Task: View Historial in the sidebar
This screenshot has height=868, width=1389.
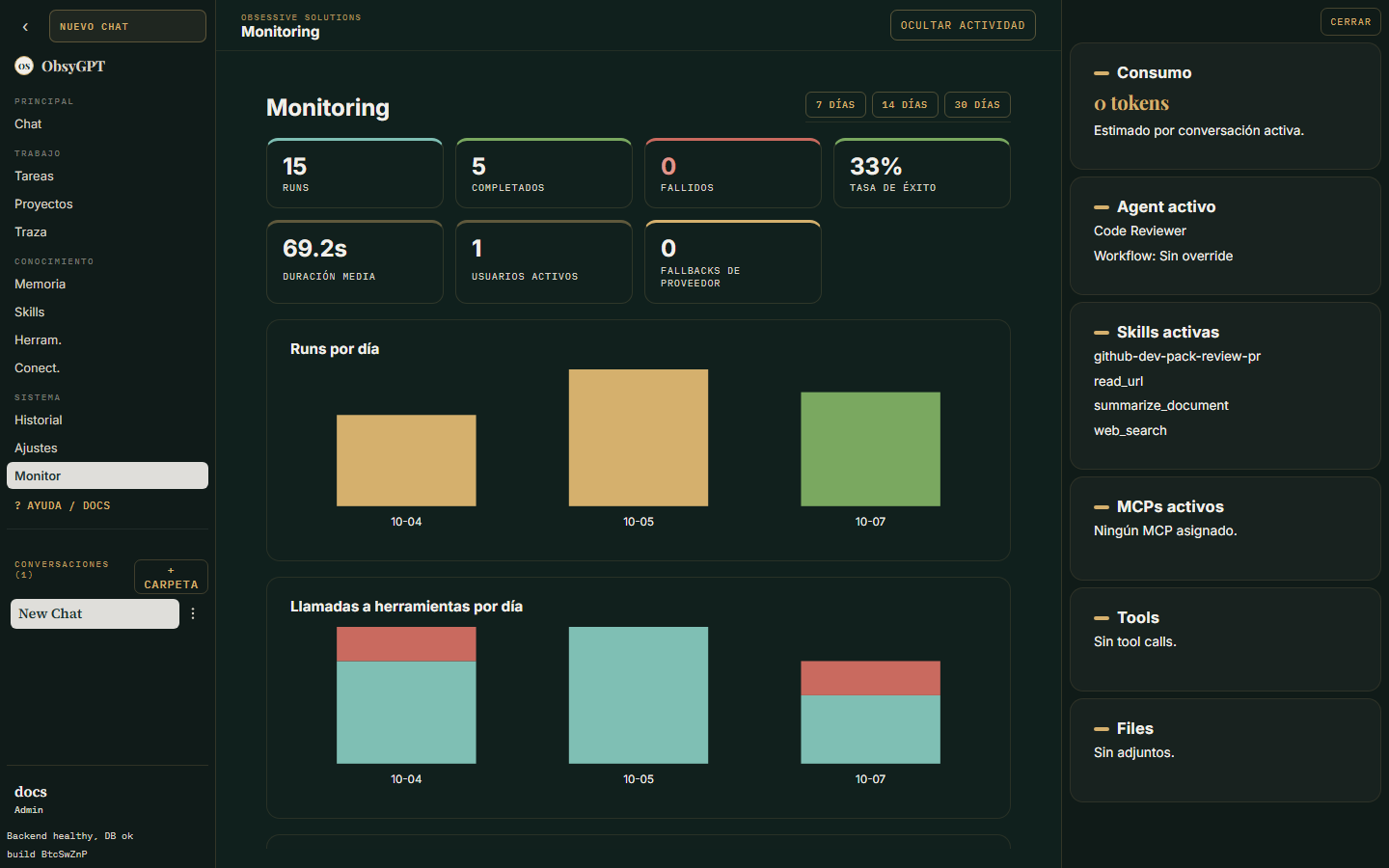Action: [107, 420]
